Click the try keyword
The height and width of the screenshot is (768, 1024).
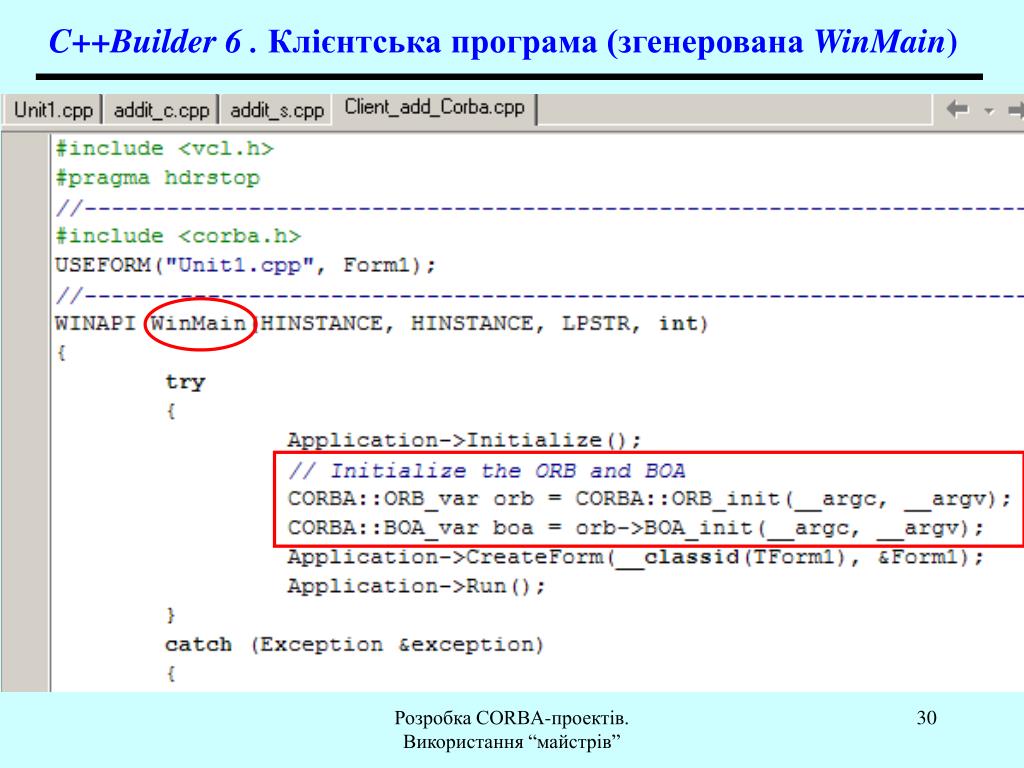click(x=185, y=382)
